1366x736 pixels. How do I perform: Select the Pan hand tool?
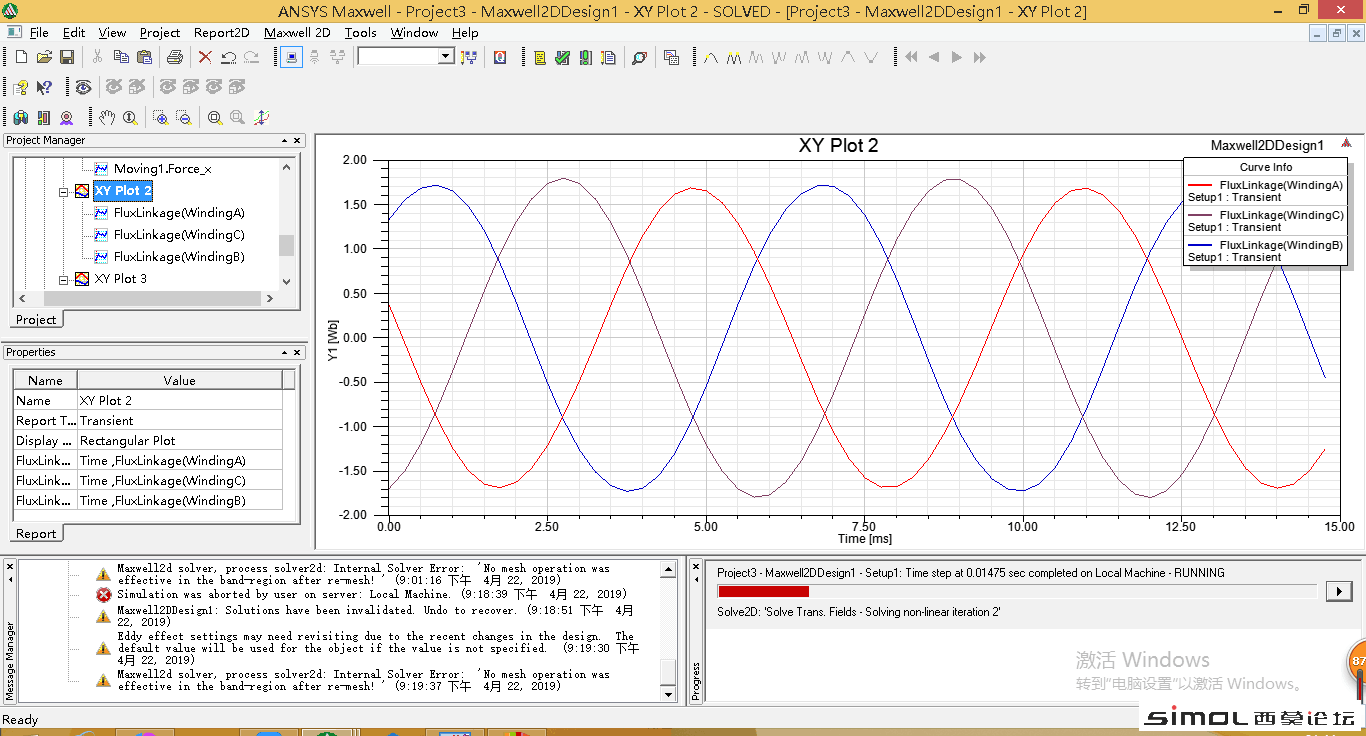click(x=107, y=117)
